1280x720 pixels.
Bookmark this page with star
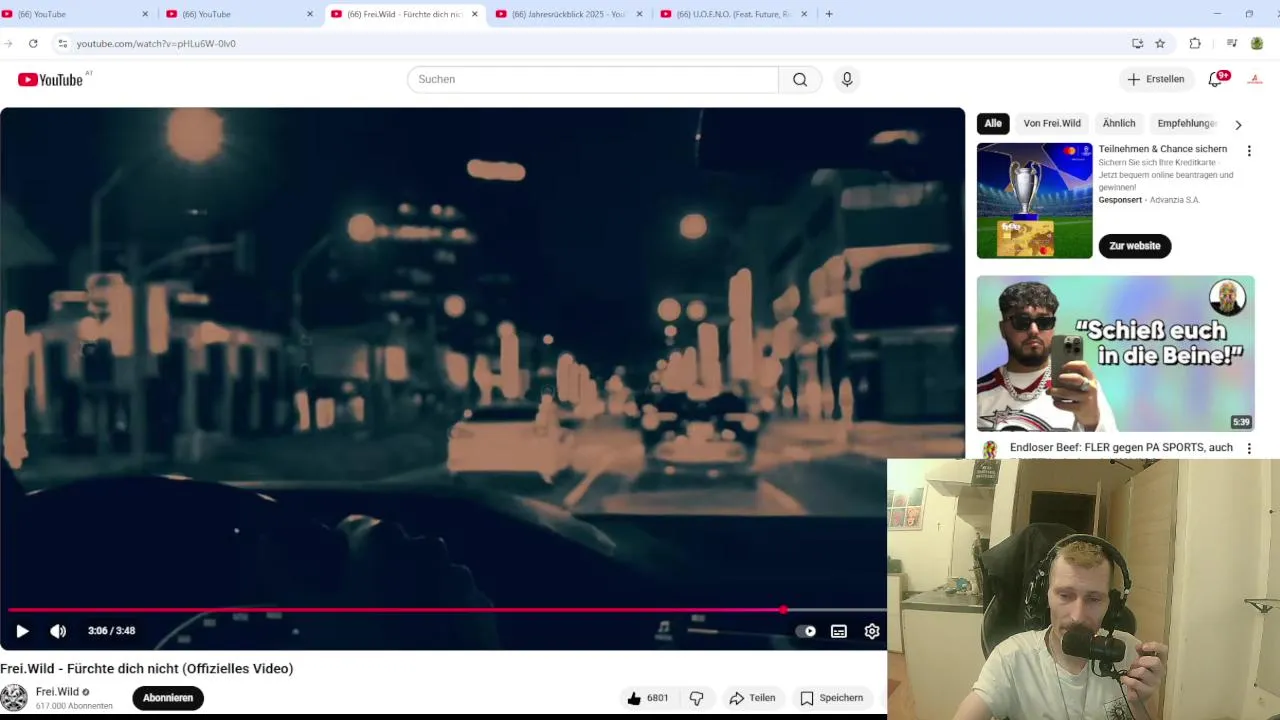[x=1160, y=43]
